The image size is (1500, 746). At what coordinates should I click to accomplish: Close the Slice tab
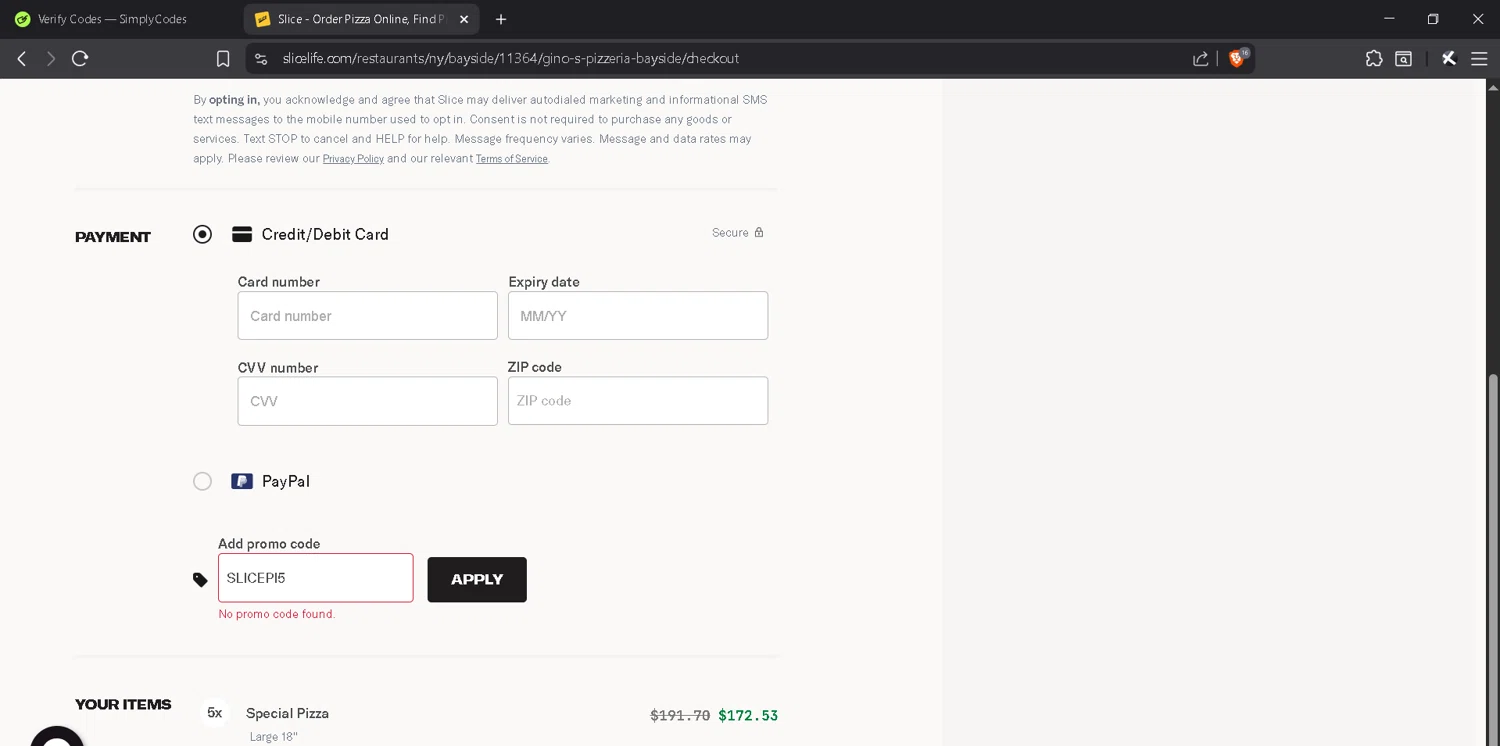pyautogui.click(x=464, y=19)
